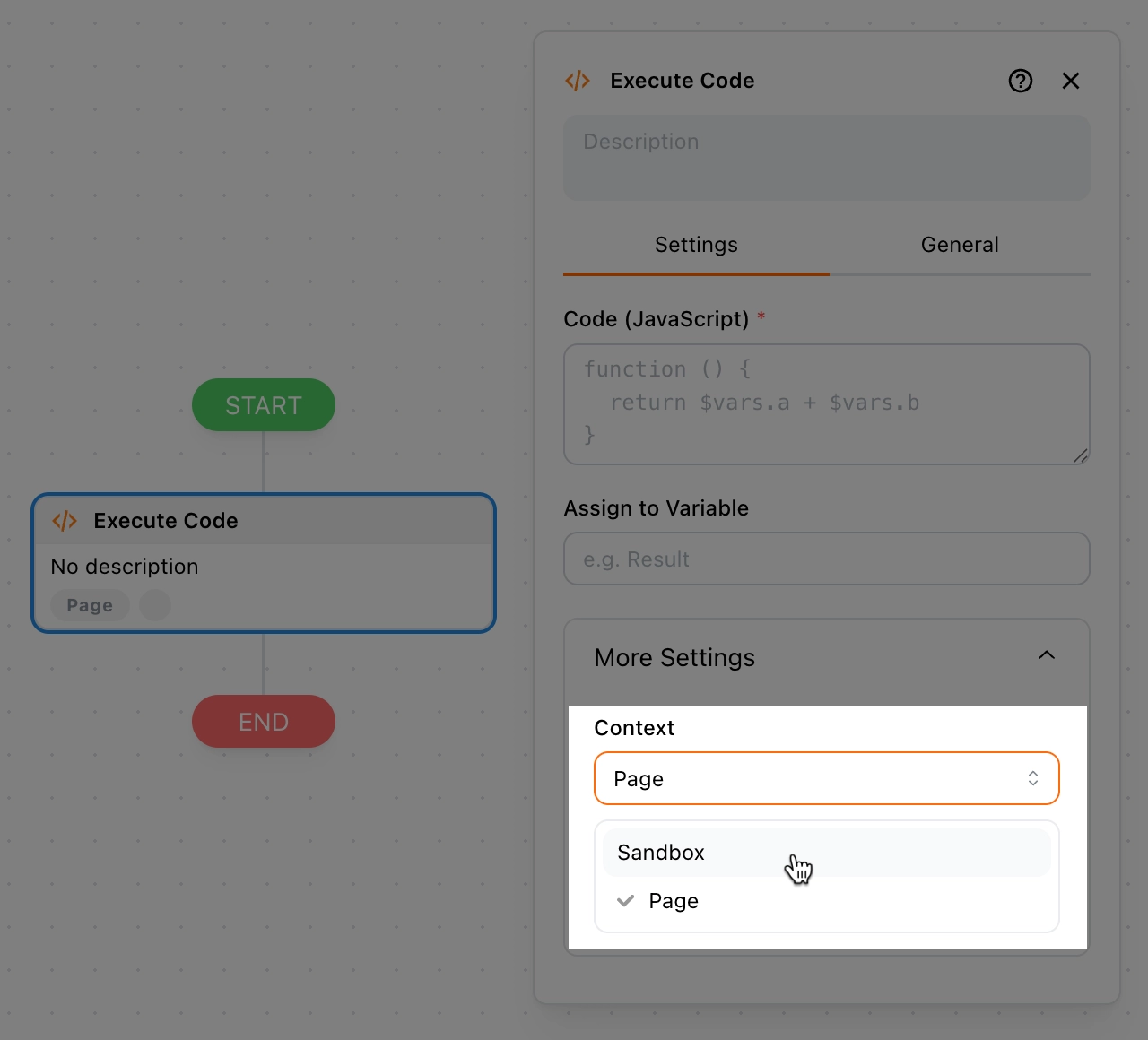Click the START node

pos(264,405)
